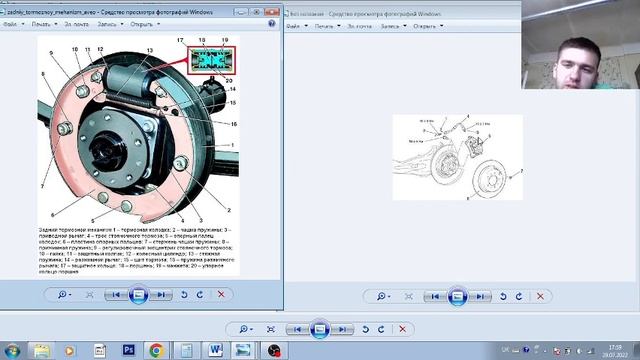The width and height of the screenshot is (640, 360).
Task: Switch to the photo viewer taskbar button
Action: coord(243,351)
